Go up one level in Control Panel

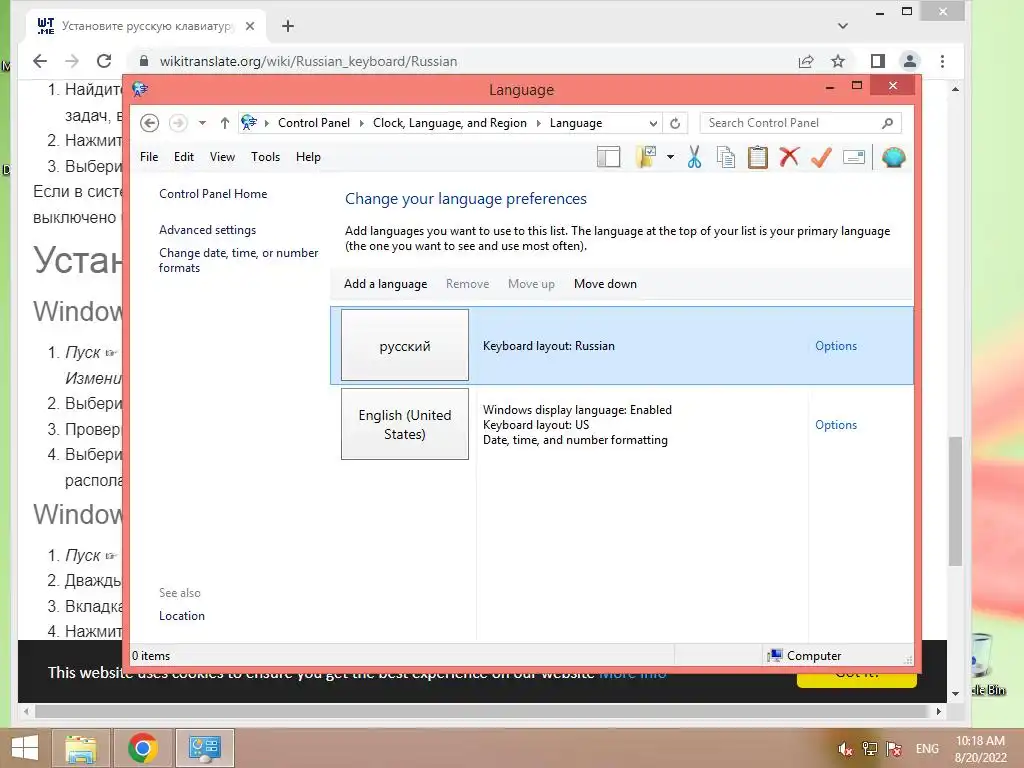pyautogui.click(x=225, y=123)
